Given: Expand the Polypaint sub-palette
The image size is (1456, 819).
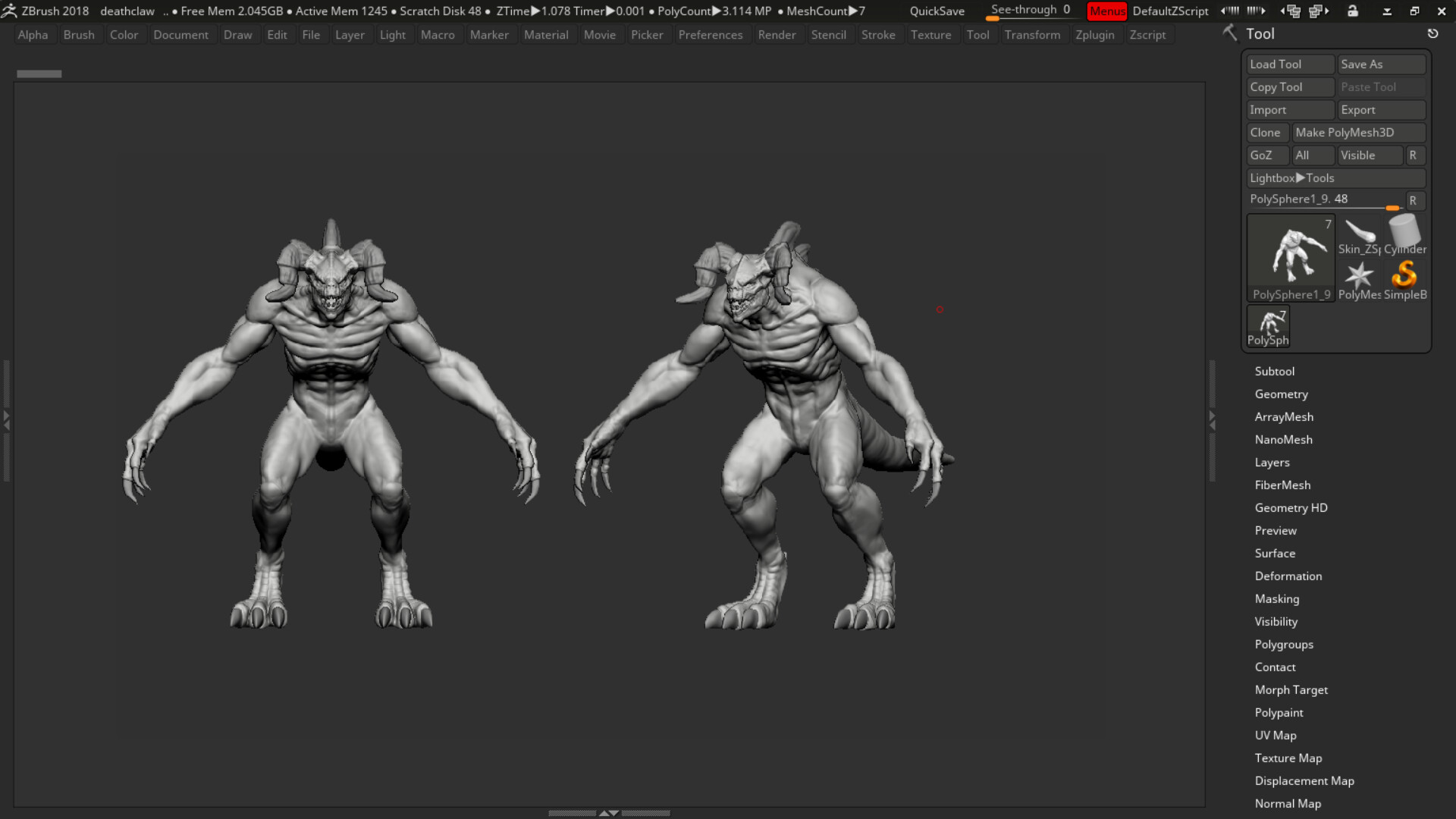Looking at the screenshot, I should click(x=1279, y=712).
